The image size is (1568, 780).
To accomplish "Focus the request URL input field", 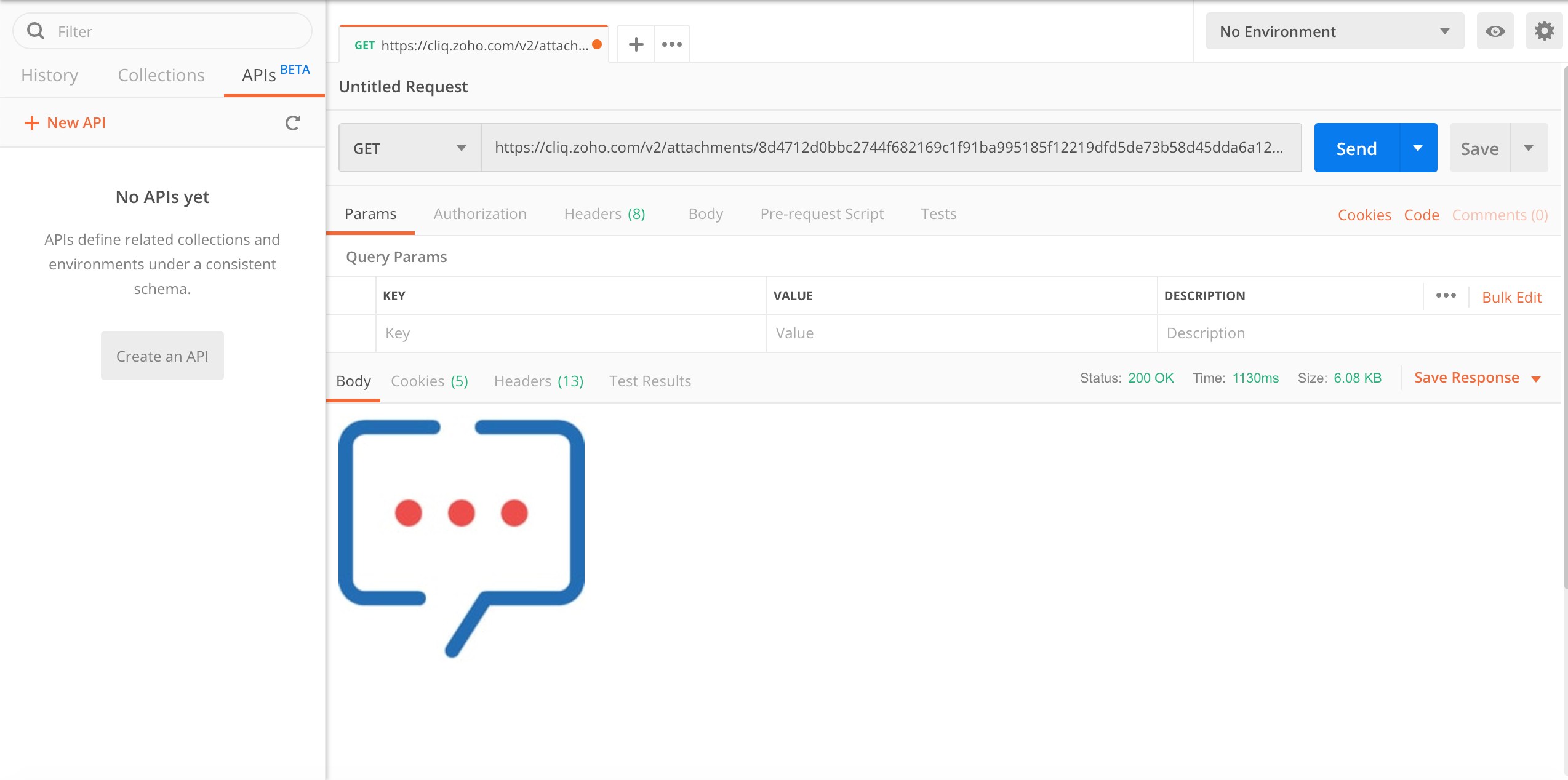I will pyautogui.click(x=889, y=148).
